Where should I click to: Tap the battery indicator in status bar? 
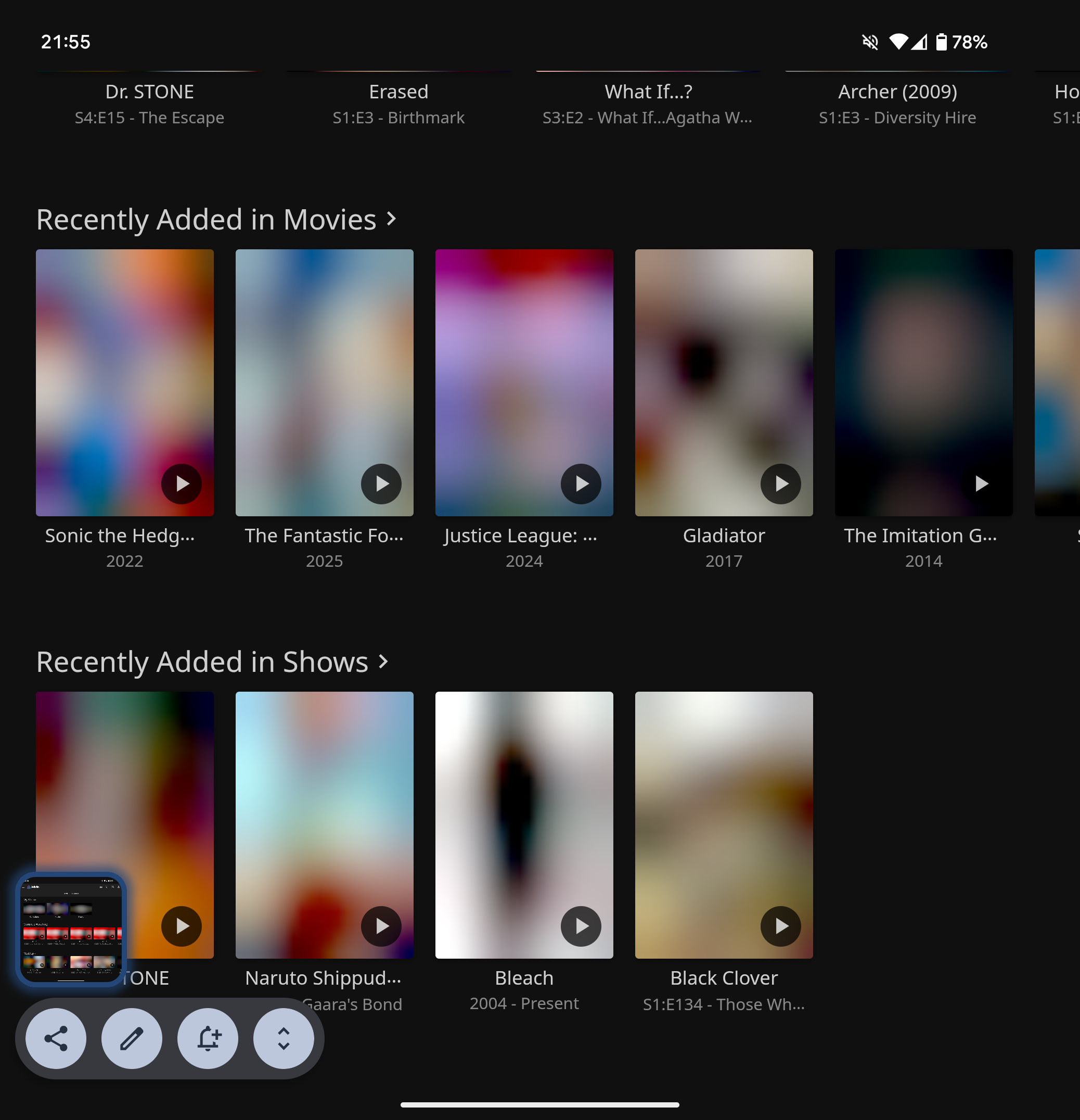[x=942, y=42]
